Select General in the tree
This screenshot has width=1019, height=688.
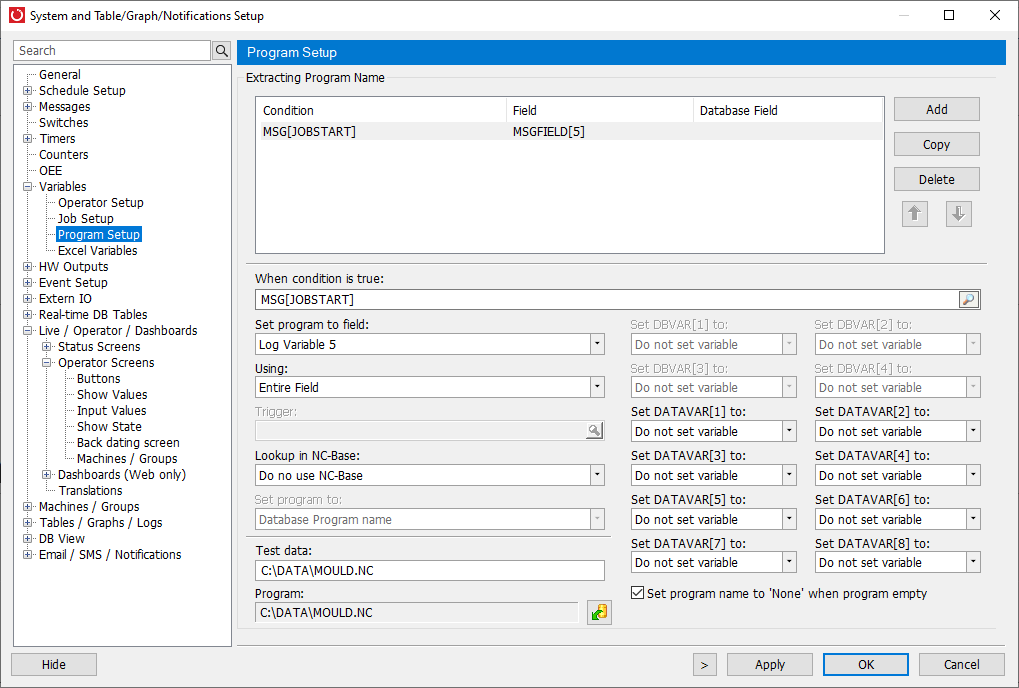point(60,75)
